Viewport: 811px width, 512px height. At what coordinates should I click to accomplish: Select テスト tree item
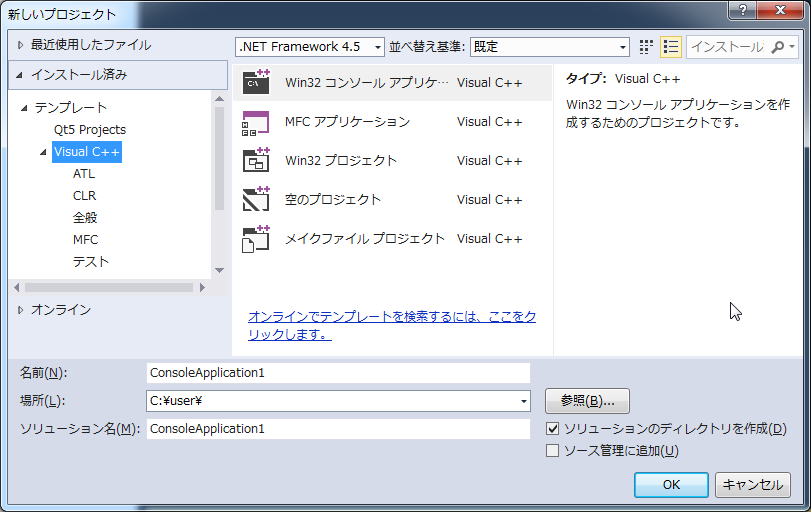tap(91, 262)
